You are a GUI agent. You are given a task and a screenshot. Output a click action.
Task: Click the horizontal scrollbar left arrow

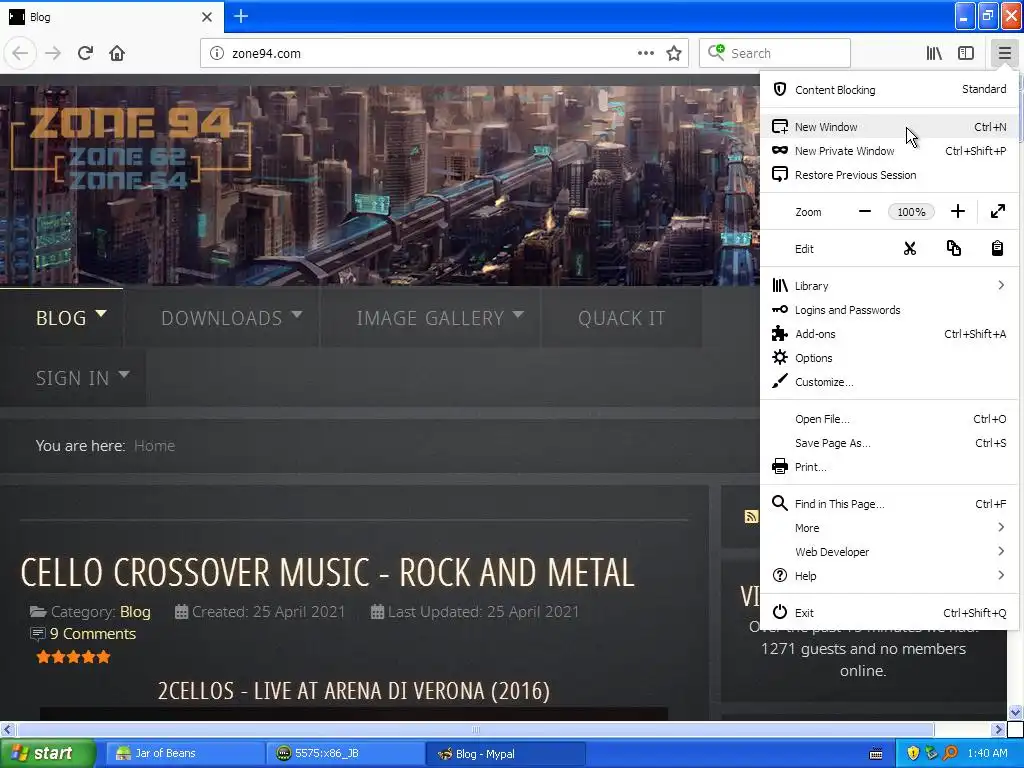7,729
